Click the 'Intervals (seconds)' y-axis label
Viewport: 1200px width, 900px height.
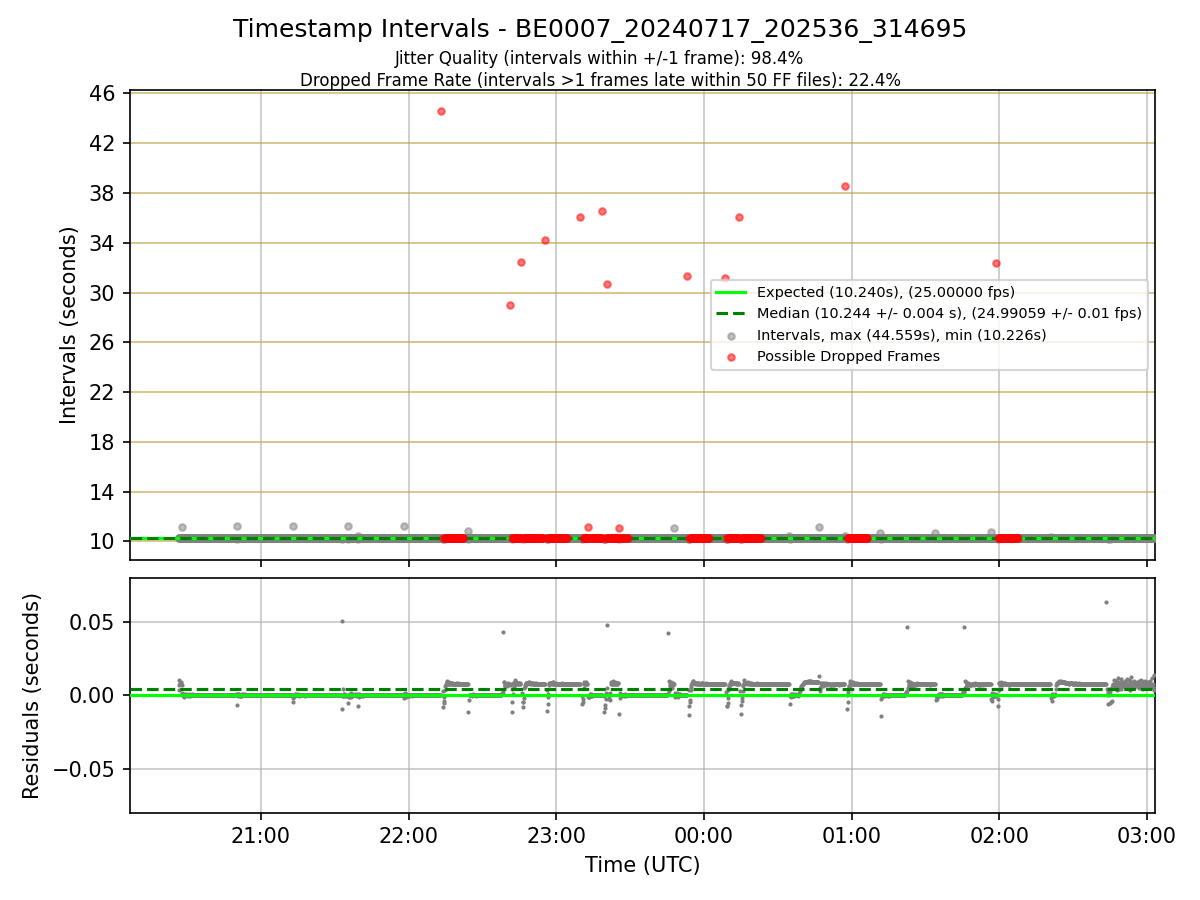[68, 325]
